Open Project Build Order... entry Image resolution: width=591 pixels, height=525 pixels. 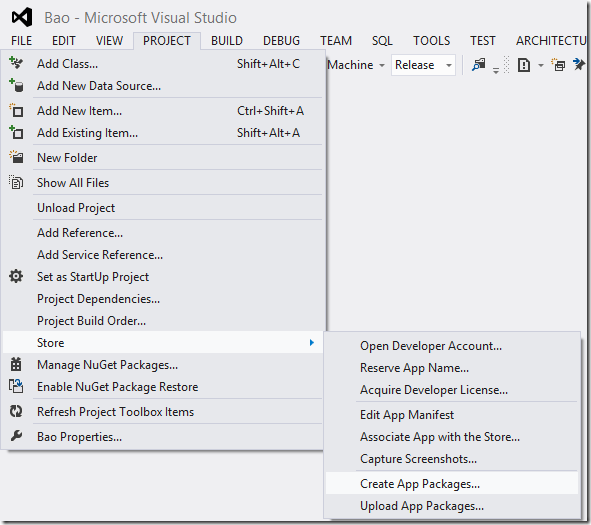coord(163,321)
